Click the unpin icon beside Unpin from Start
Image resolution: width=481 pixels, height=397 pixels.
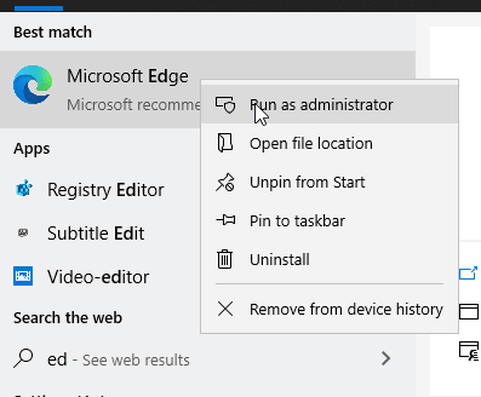click(x=226, y=182)
